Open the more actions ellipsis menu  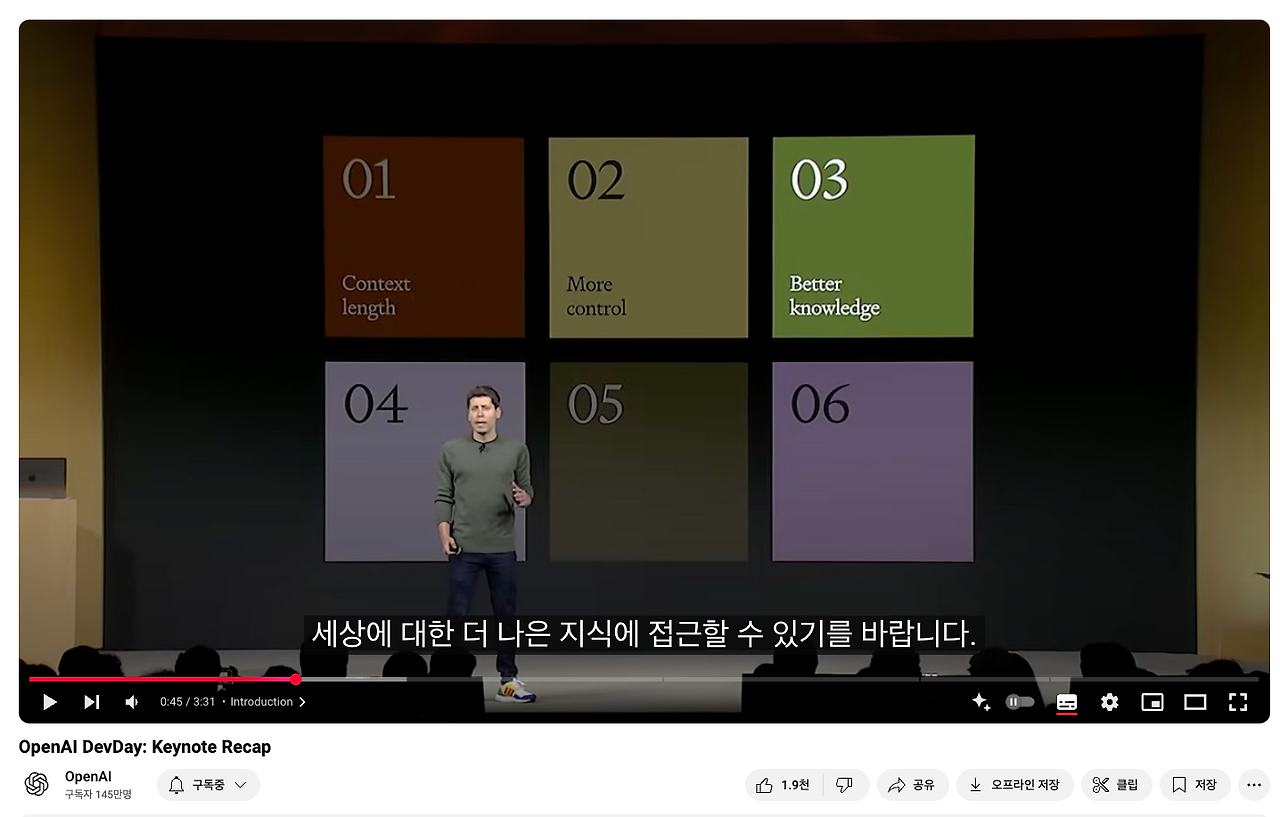pos(1253,785)
